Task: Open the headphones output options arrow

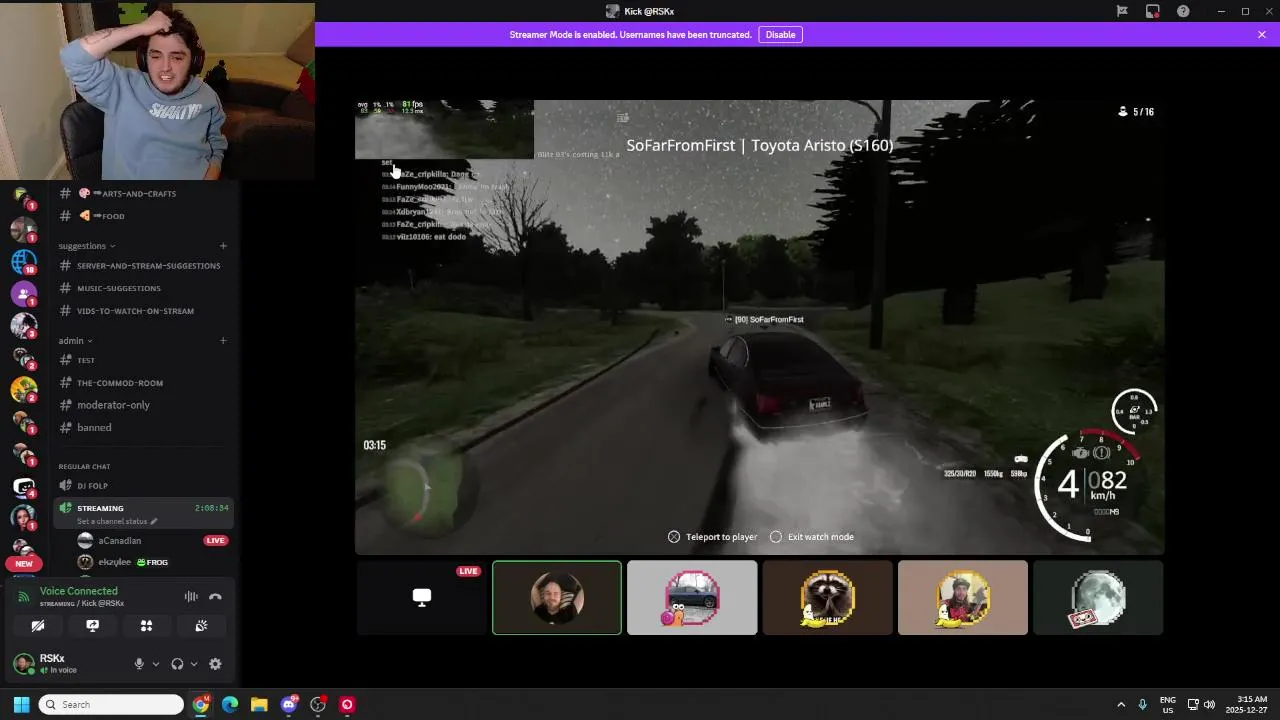Action: coord(194,664)
